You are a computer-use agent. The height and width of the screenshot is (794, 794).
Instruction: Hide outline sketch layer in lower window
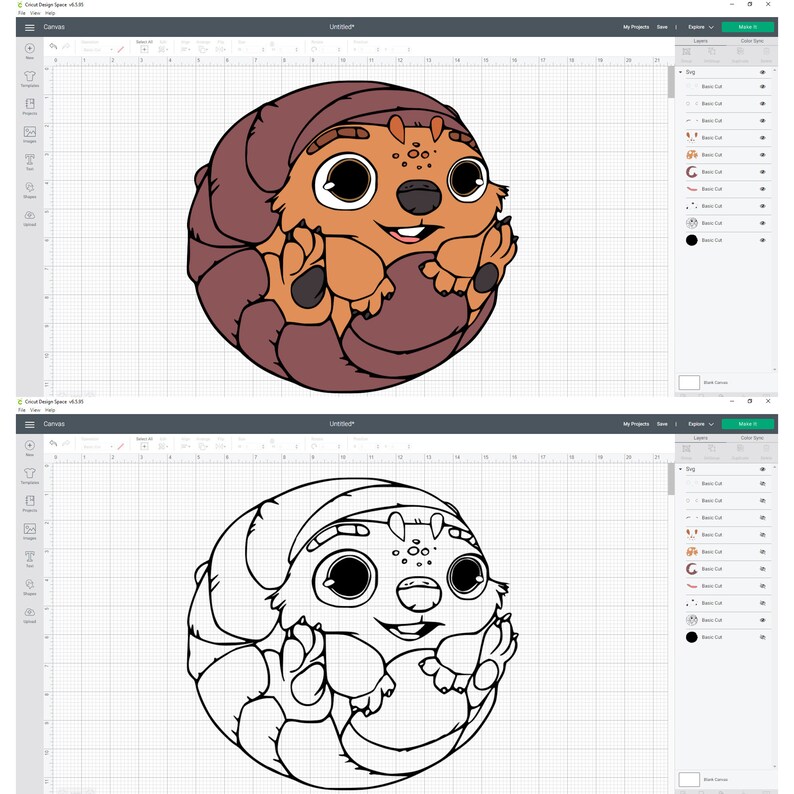763,620
